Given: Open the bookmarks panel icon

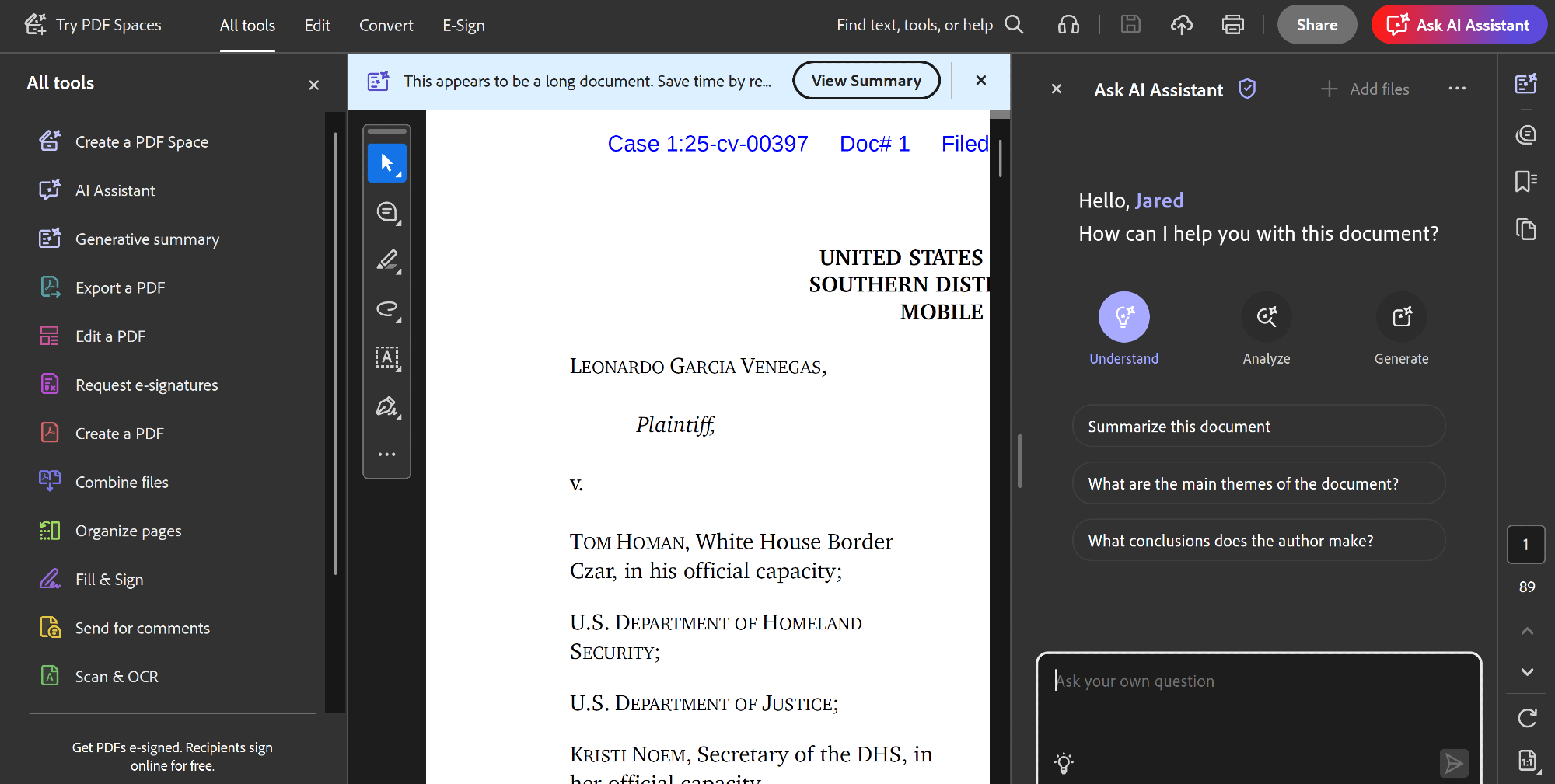Looking at the screenshot, I should (x=1525, y=182).
